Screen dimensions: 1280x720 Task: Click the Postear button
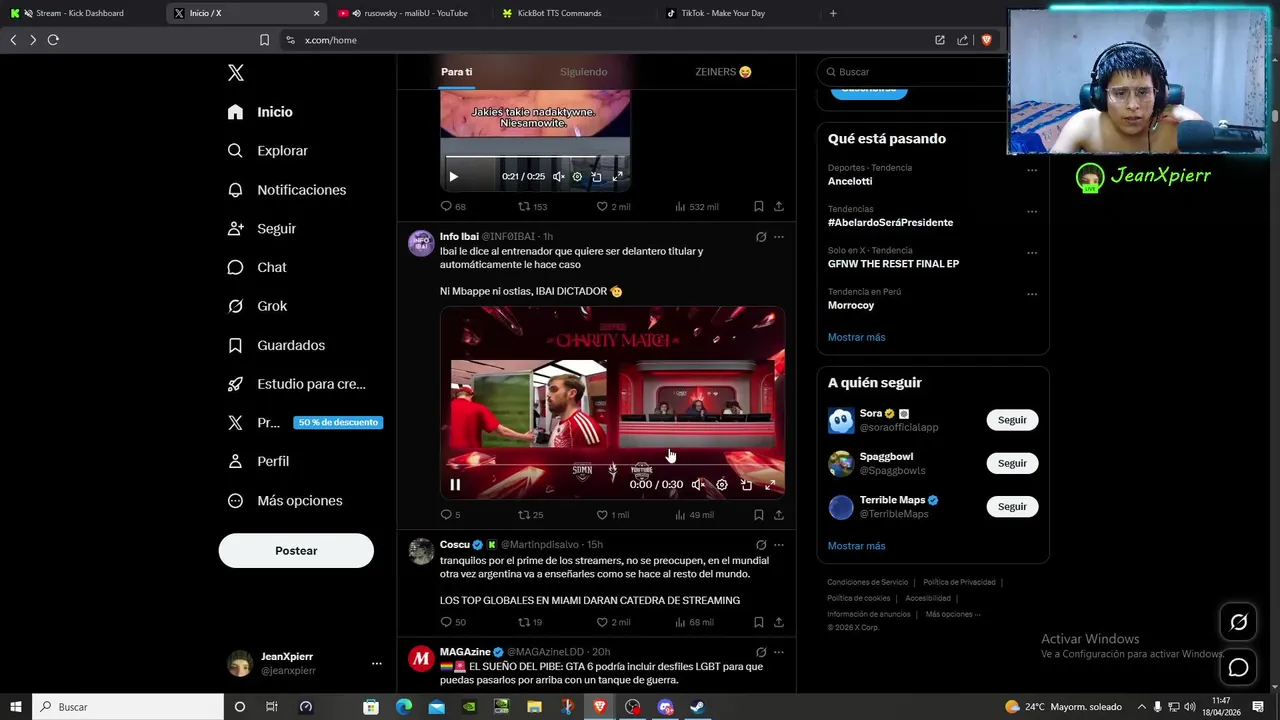pyautogui.click(x=296, y=551)
